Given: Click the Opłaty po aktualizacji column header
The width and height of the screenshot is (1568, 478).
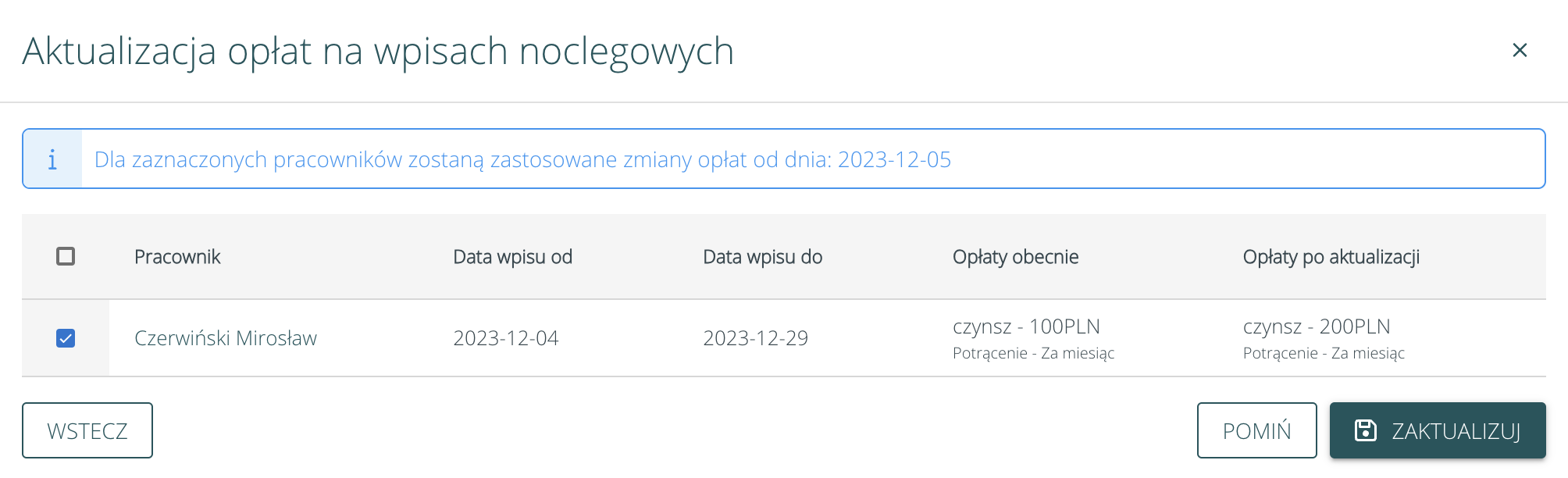Looking at the screenshot, I should point(1331,257).
